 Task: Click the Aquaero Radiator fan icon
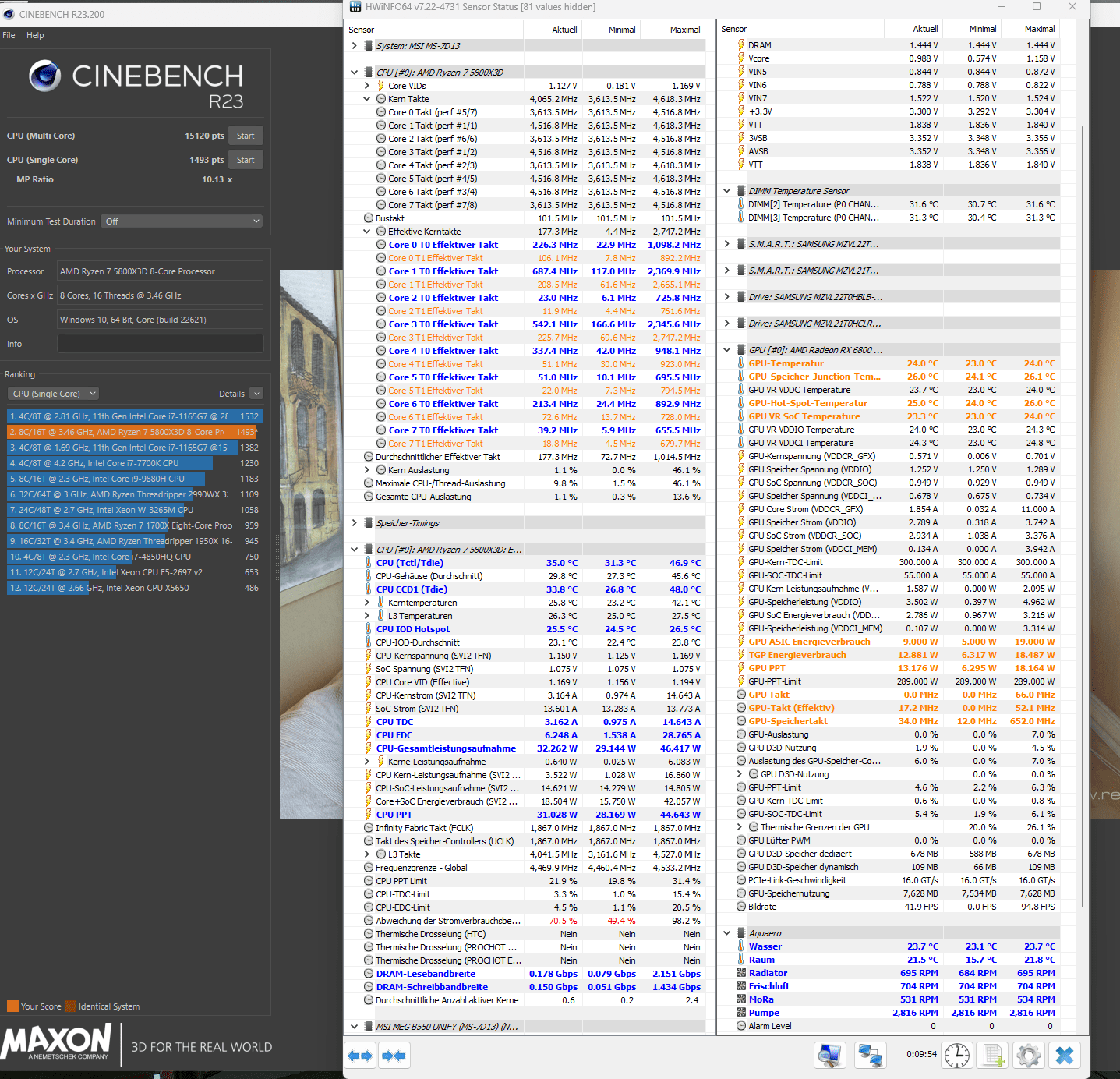click(x=741, y=973)
